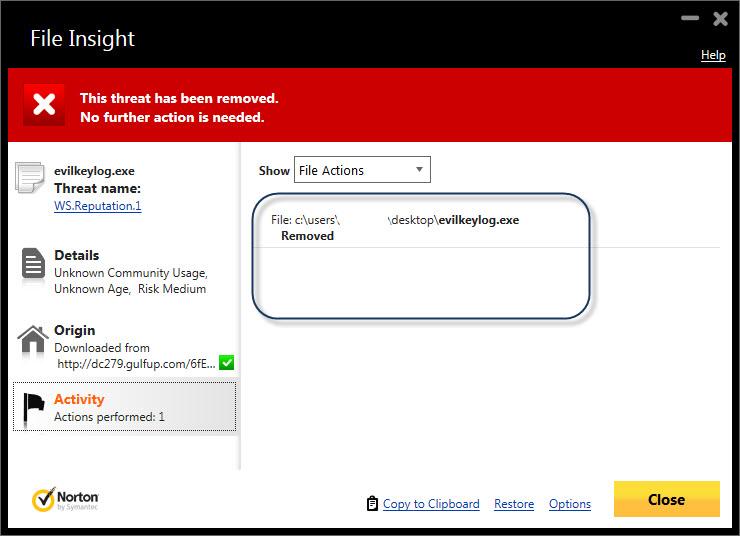Click the Origin house icon
The image size is (740, 536).
coord(33,339)
